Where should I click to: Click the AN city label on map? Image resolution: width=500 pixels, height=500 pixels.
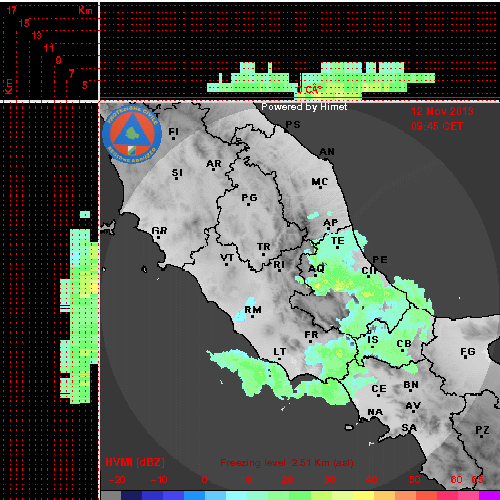click(327, 152)
